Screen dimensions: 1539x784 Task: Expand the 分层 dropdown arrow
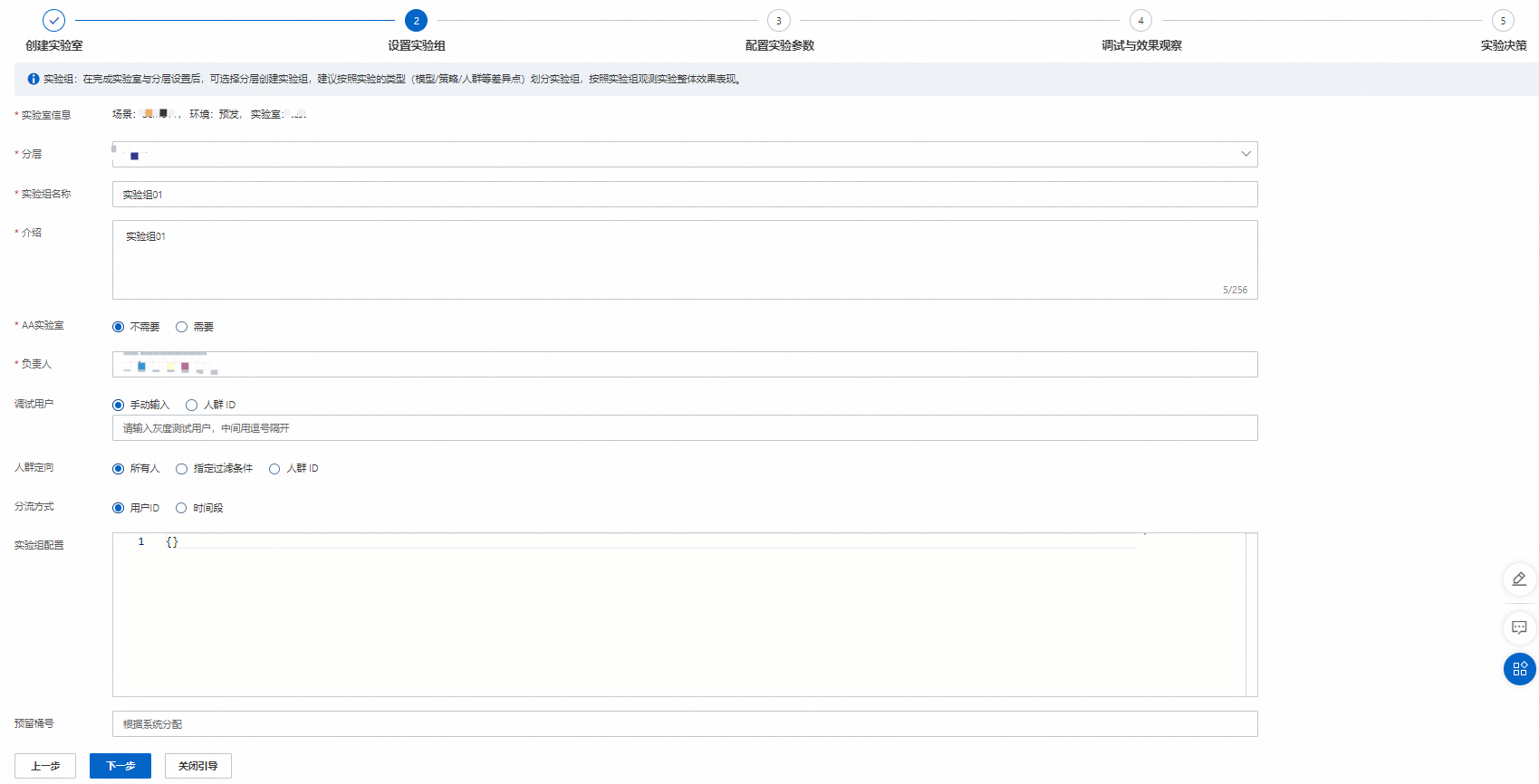pos(1246,154)
